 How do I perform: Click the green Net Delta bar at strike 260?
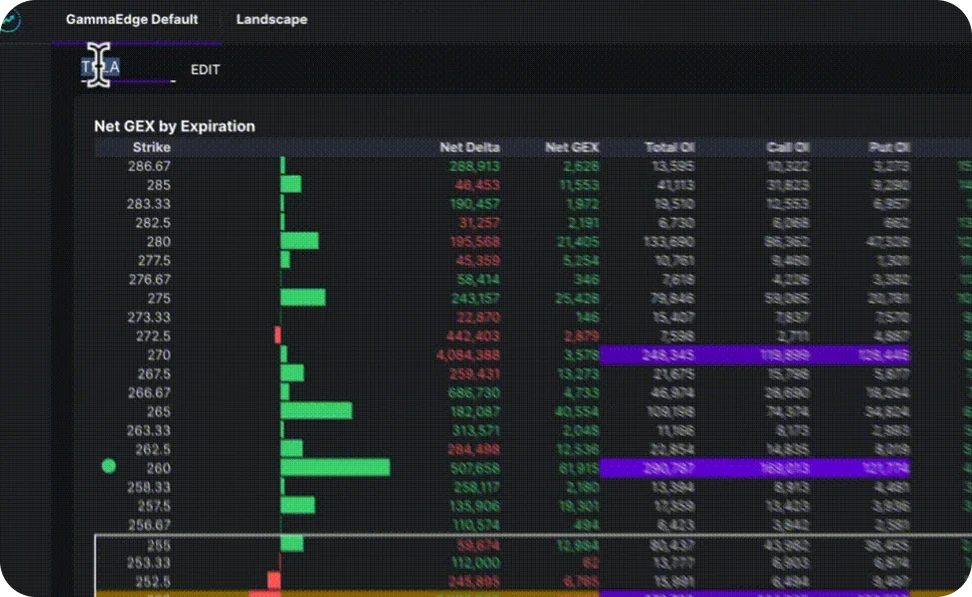click(335, 466)
